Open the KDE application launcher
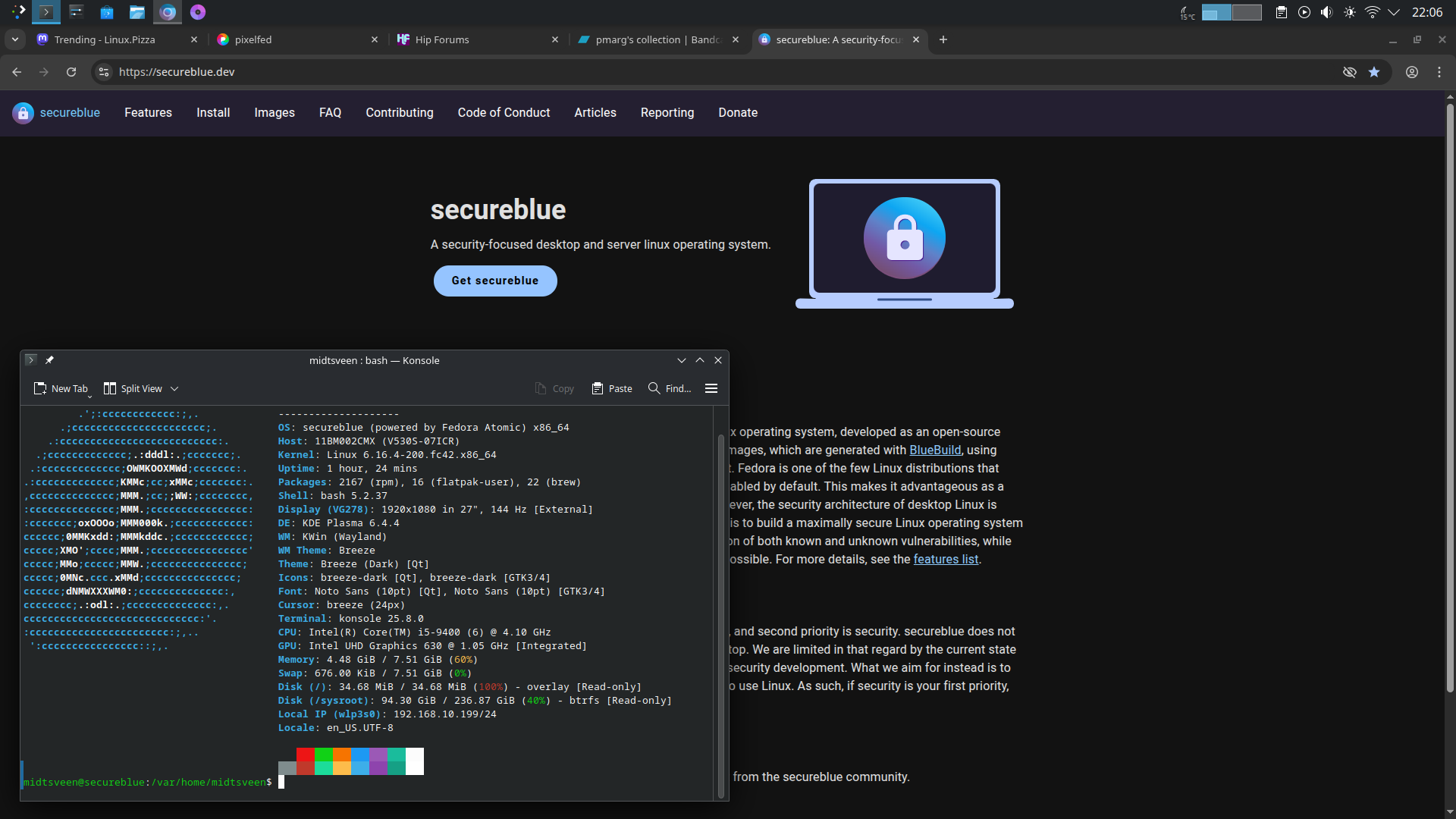Image resolution: width=1456 pixels, height=819 pixels. (18, 12)
